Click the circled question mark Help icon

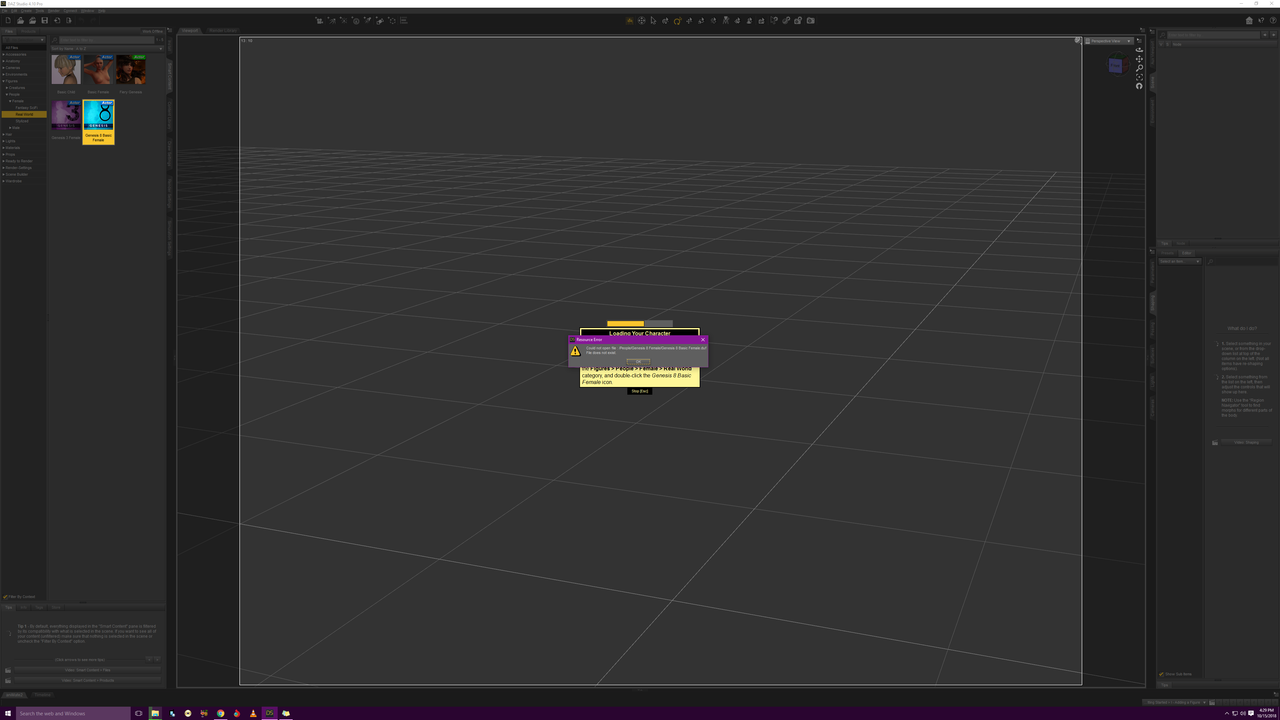1273,20
